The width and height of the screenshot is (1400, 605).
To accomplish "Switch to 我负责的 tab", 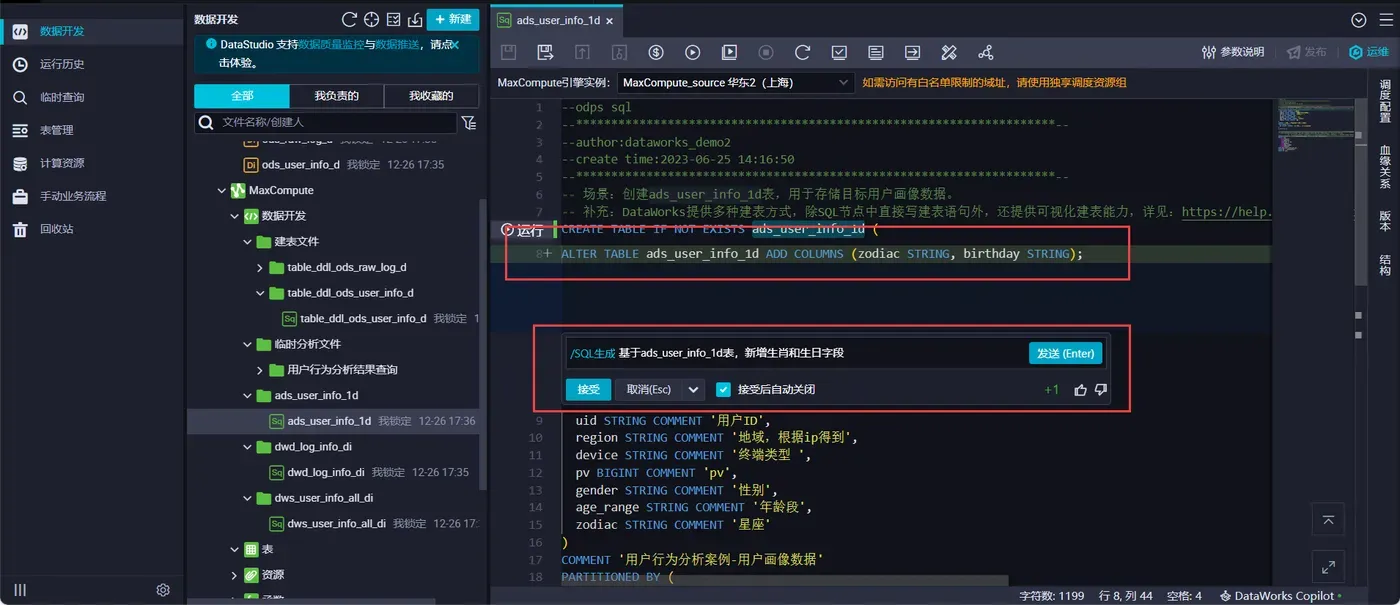I will pyautogui.click(x=336, y=96).
